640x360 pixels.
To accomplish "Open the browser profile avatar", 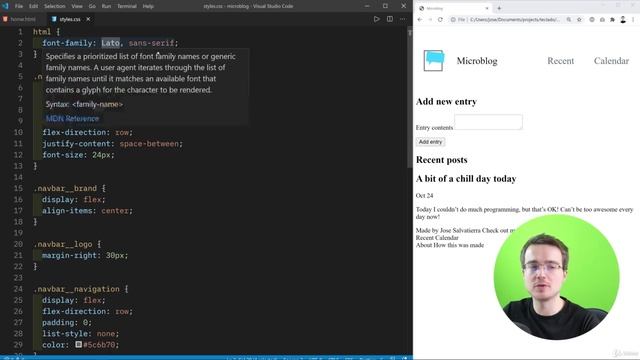I will click(x=623, y=20).
